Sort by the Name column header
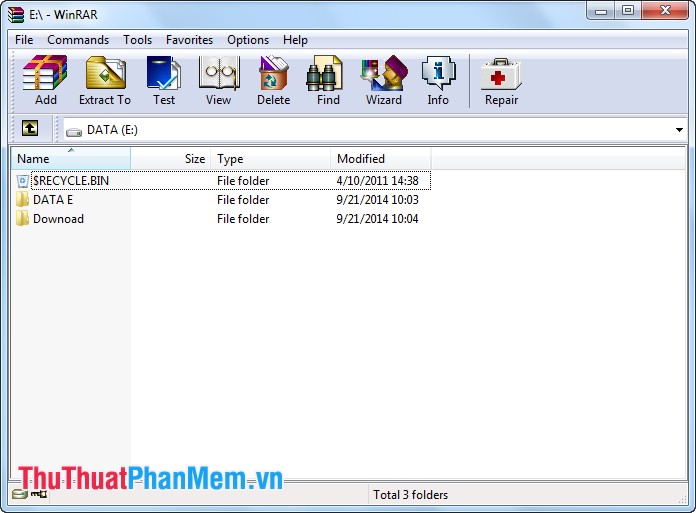This screenshot has width=696, height=513. (70, 159)
